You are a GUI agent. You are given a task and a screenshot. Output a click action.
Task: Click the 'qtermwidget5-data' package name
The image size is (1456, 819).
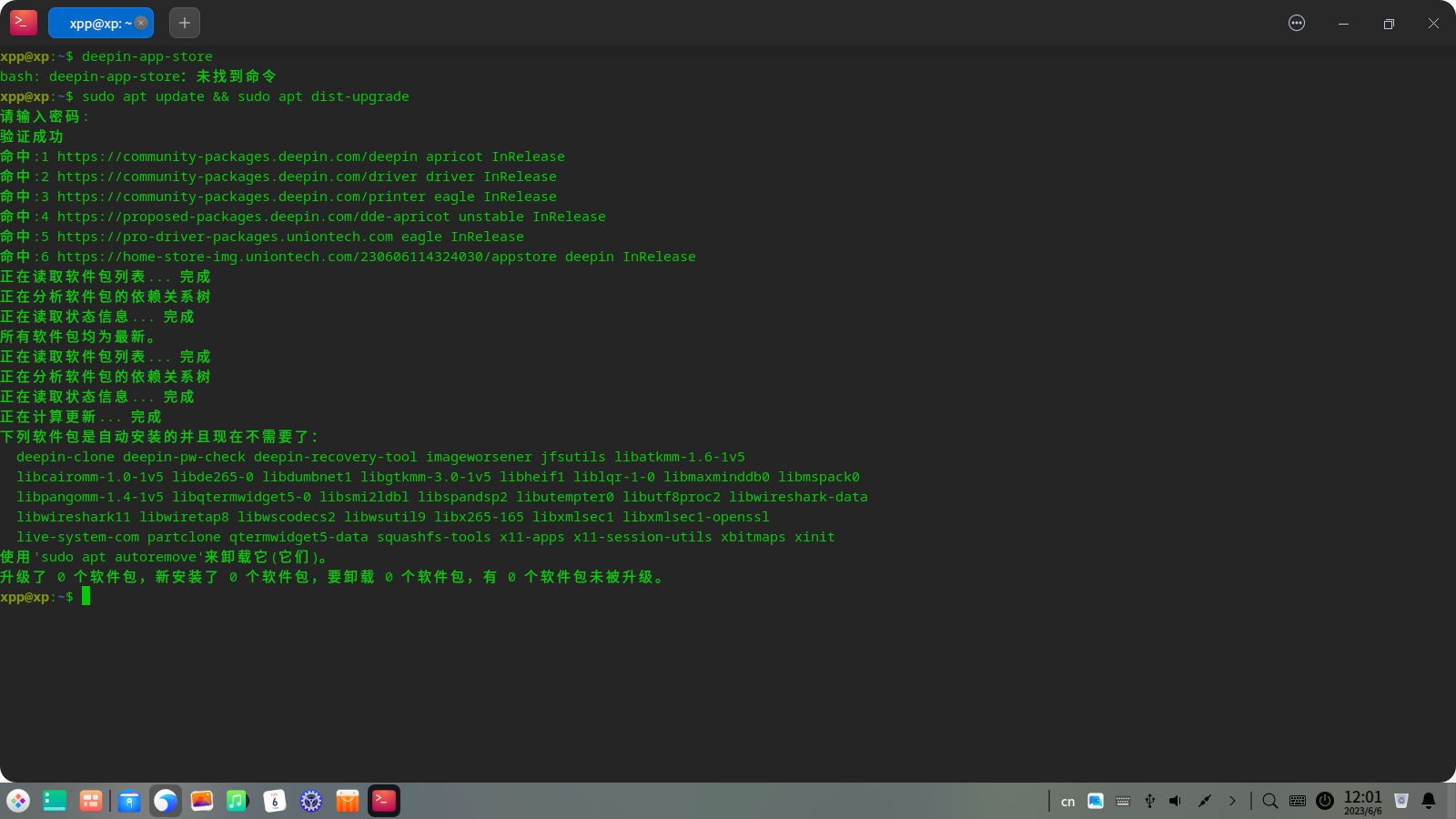pyautogui.click(x=298, y=537)
